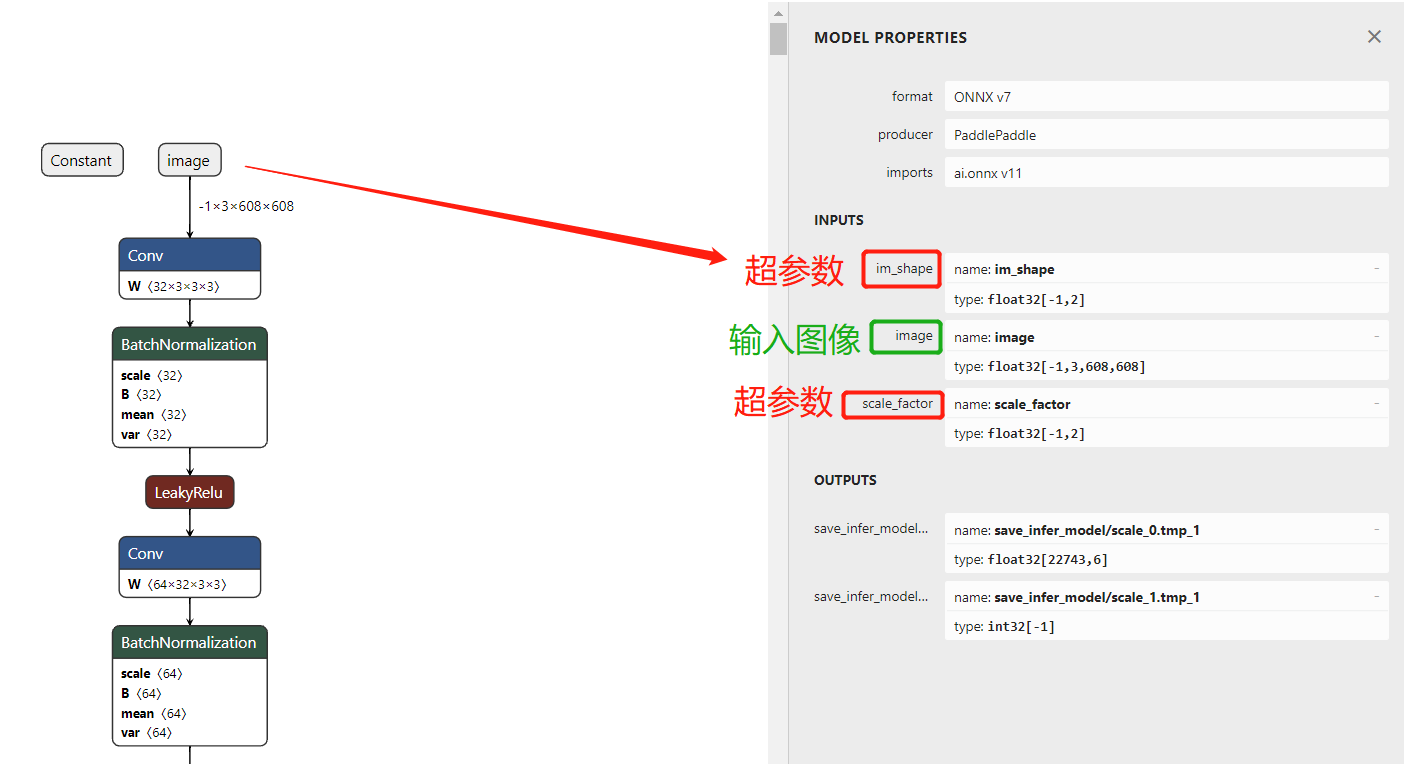Click the -1×3×608×608 edge label
This screenshot has width=1404, height=764.
[x=245, y=206]
